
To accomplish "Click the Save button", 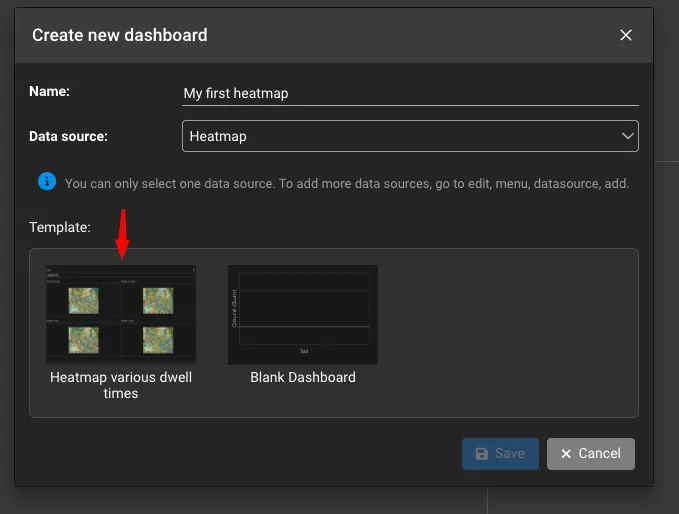I will (500, 454).
